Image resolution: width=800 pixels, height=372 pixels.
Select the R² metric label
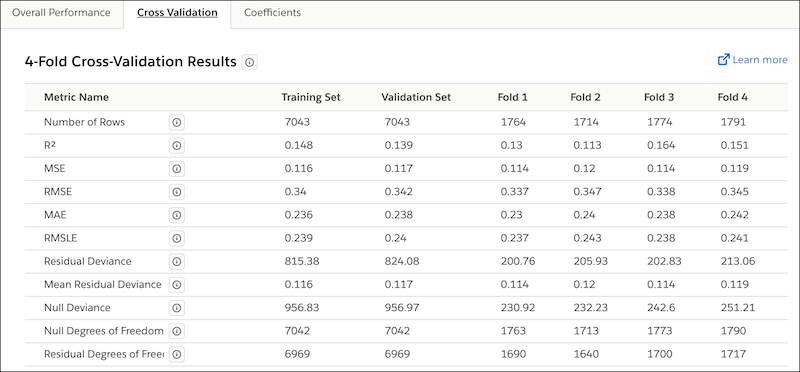click(x=49, y=145)
